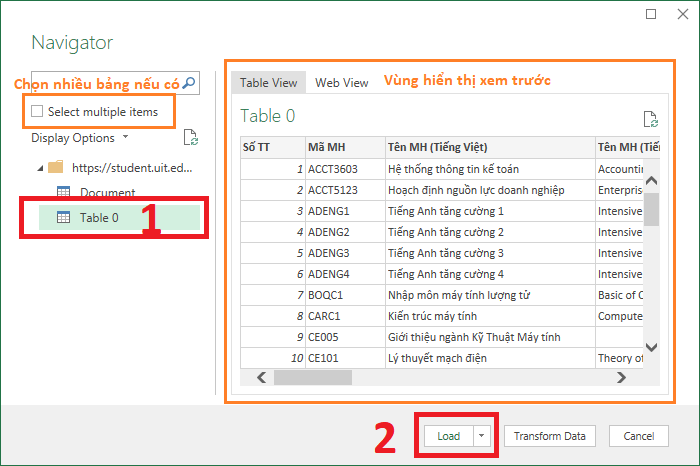Click cell ADENG4
This screenshot has width=700, height=466.
pos(345,274)
